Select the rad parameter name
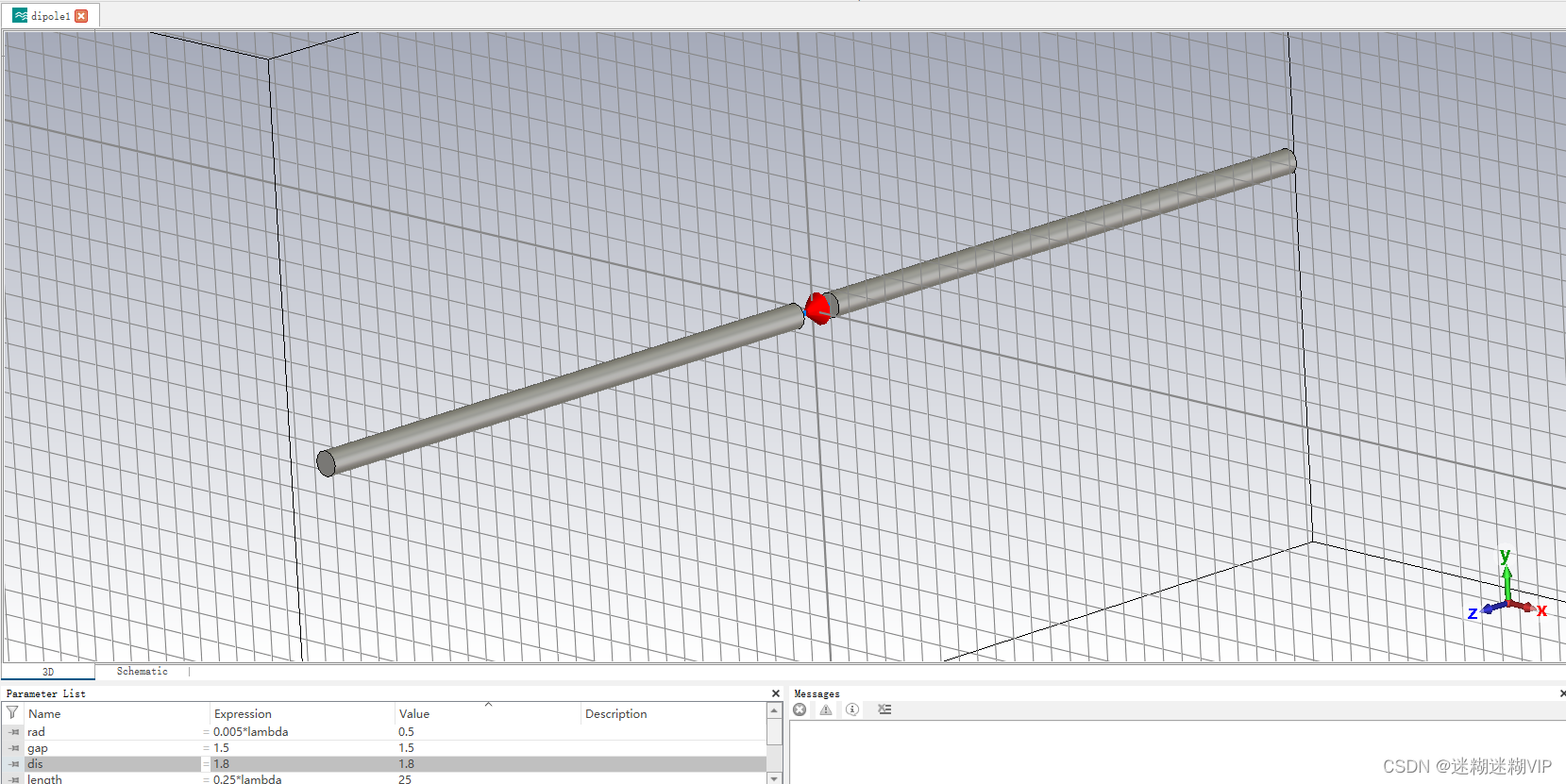This screenshot has width=1566, height=784. tap(36, 732)
